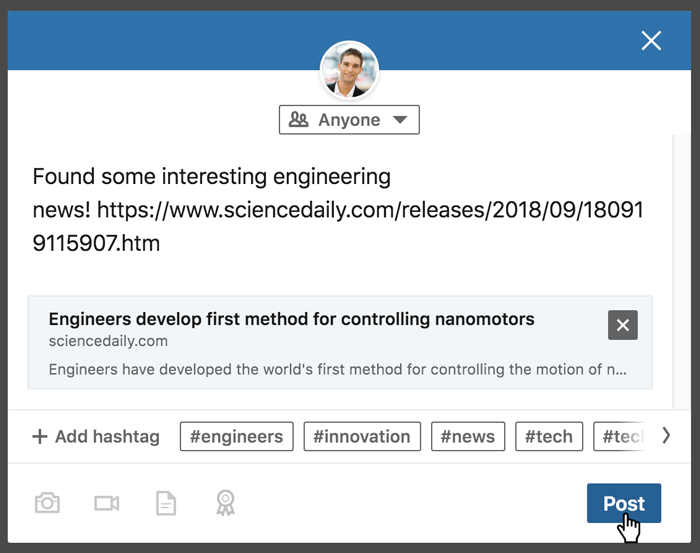Click the profile photo avatar
Viewport: 700px width, 553px height.
coord(349,70)
